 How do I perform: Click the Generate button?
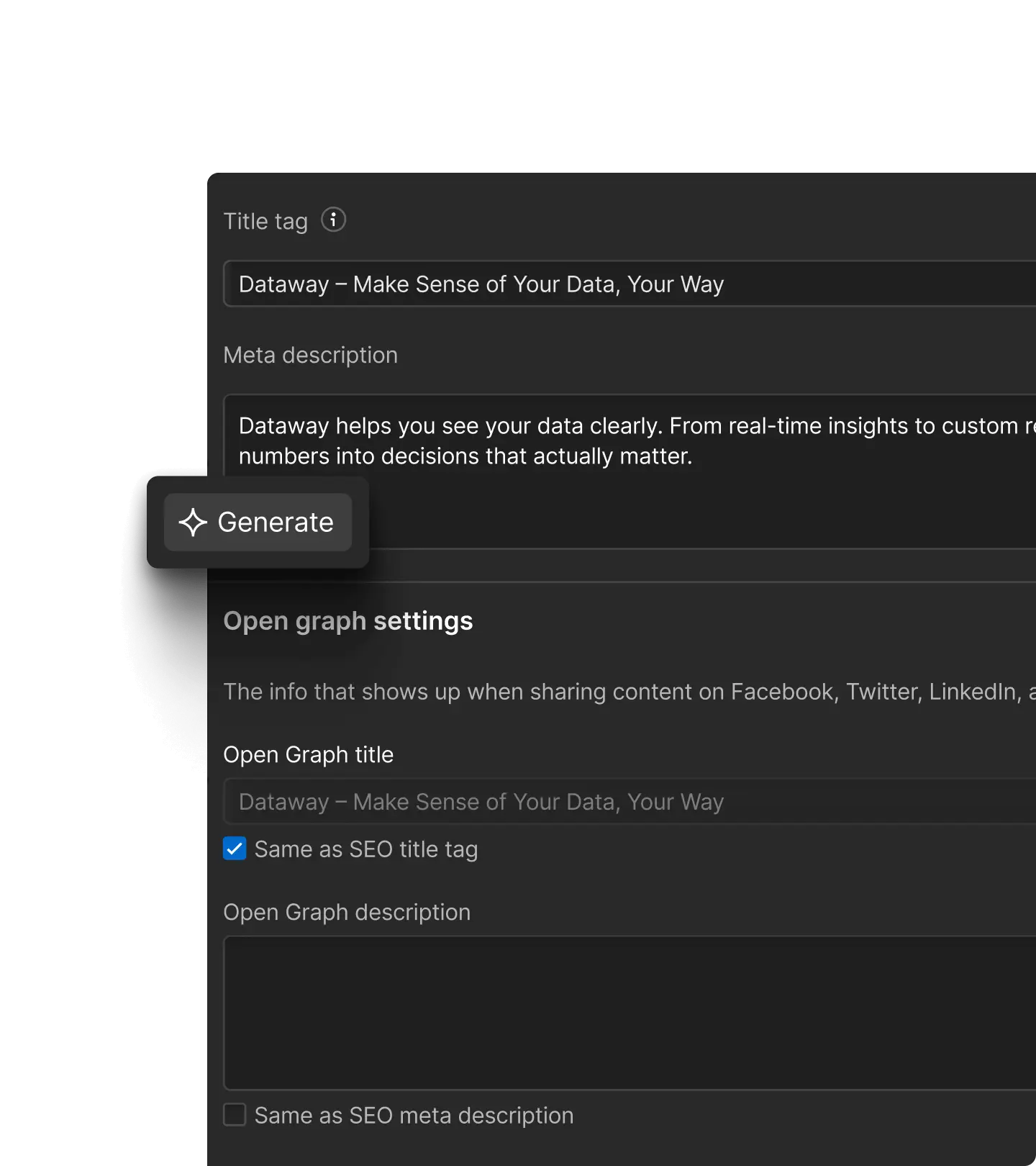coord(258,523)
